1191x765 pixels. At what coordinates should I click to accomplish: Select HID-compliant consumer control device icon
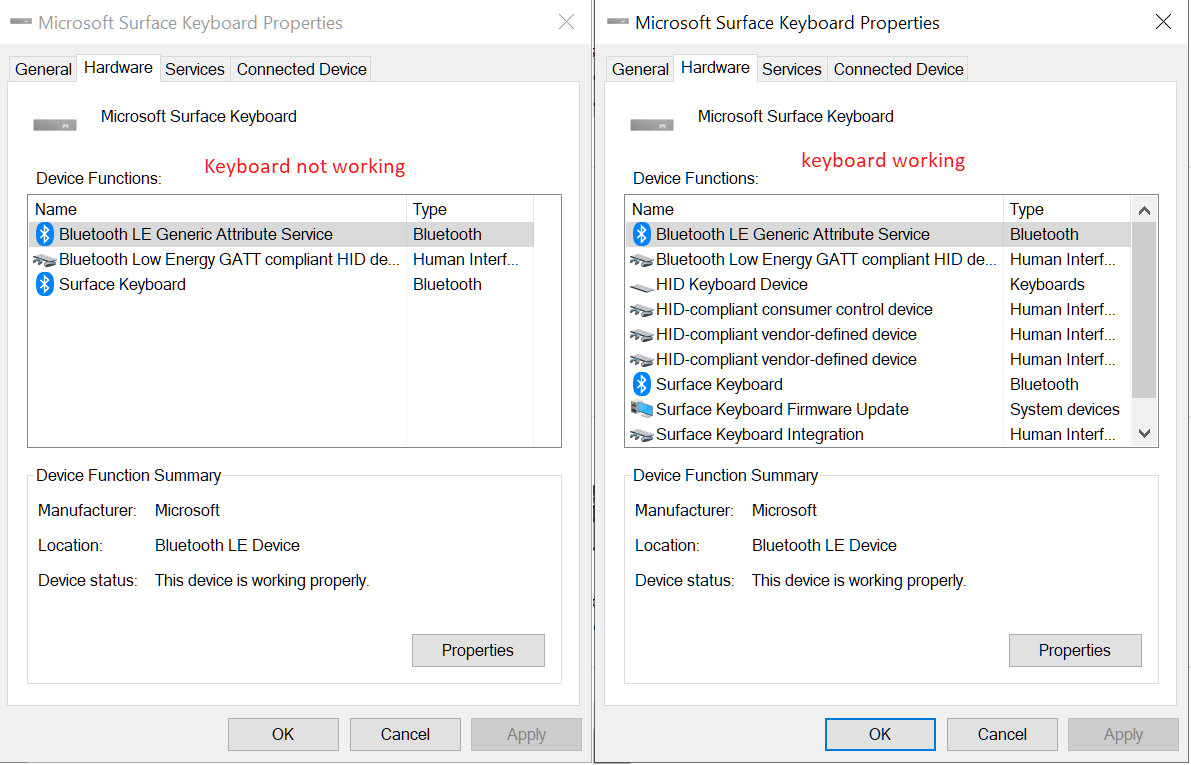[642, 310]
